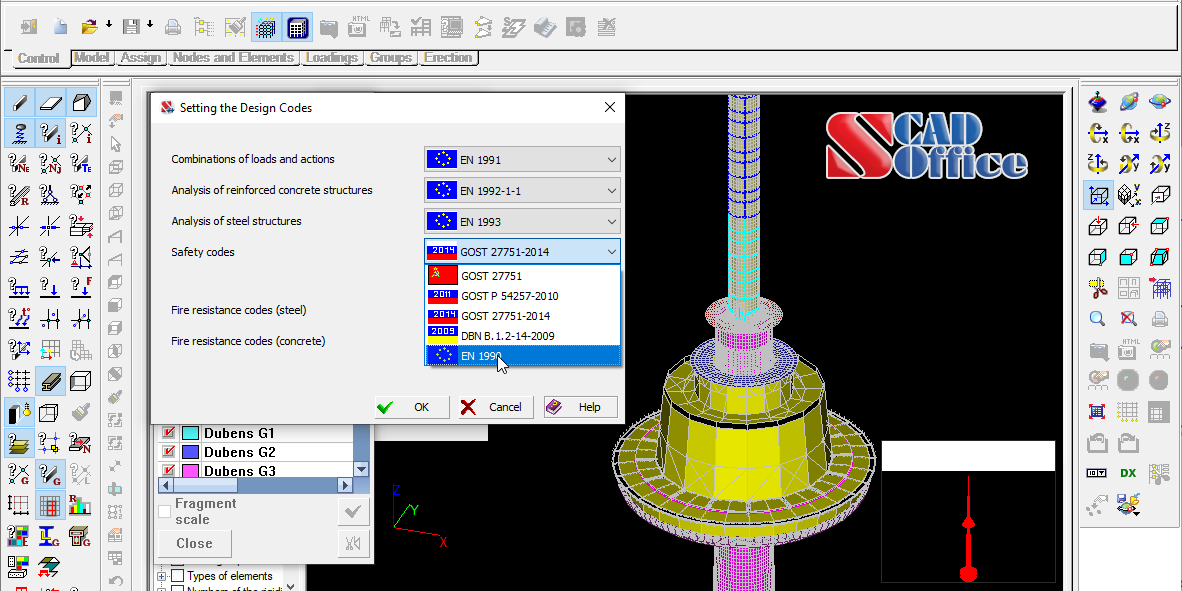The width and height of the screenshot is (1182, 591).
Task: Click the blue I-beam section icon
Action: click(x=49, y=536)
